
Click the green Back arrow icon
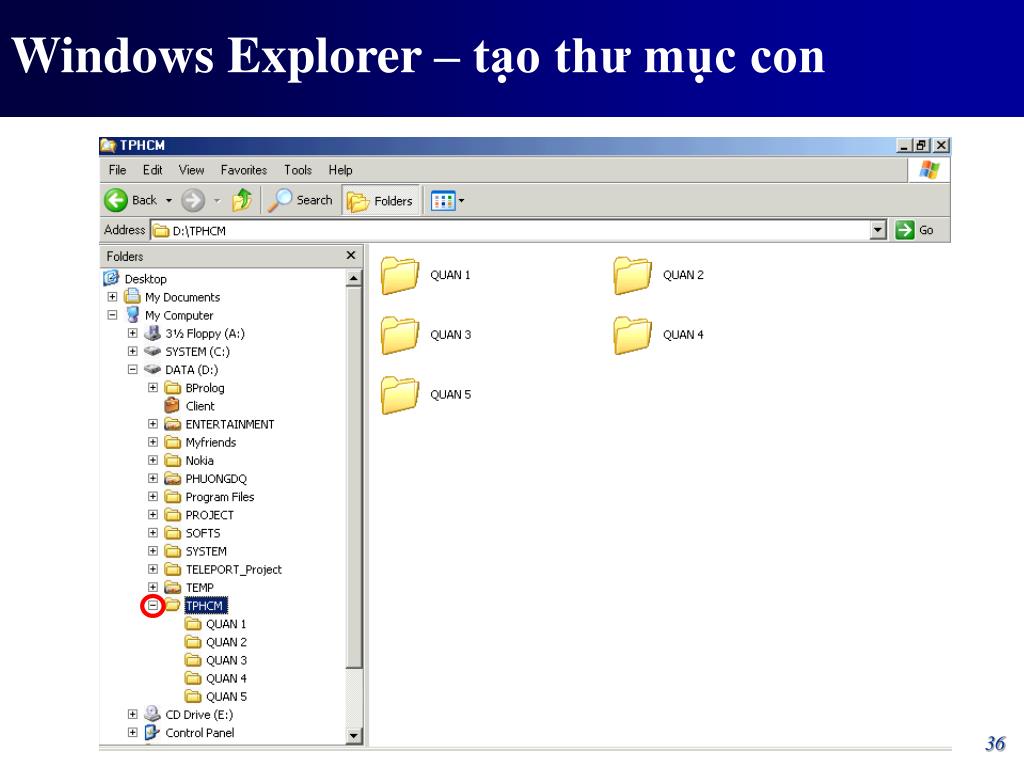click(x=116, y=200)
